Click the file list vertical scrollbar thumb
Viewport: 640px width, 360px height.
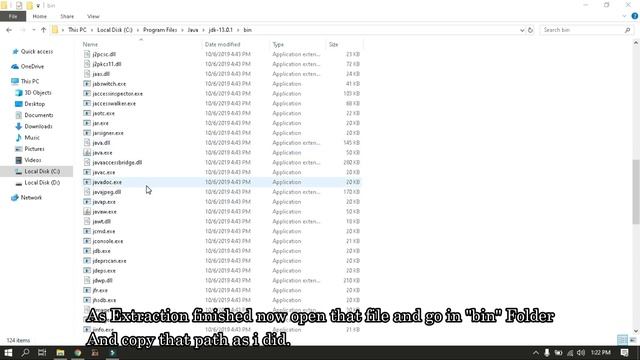click(x=636, y=192)
